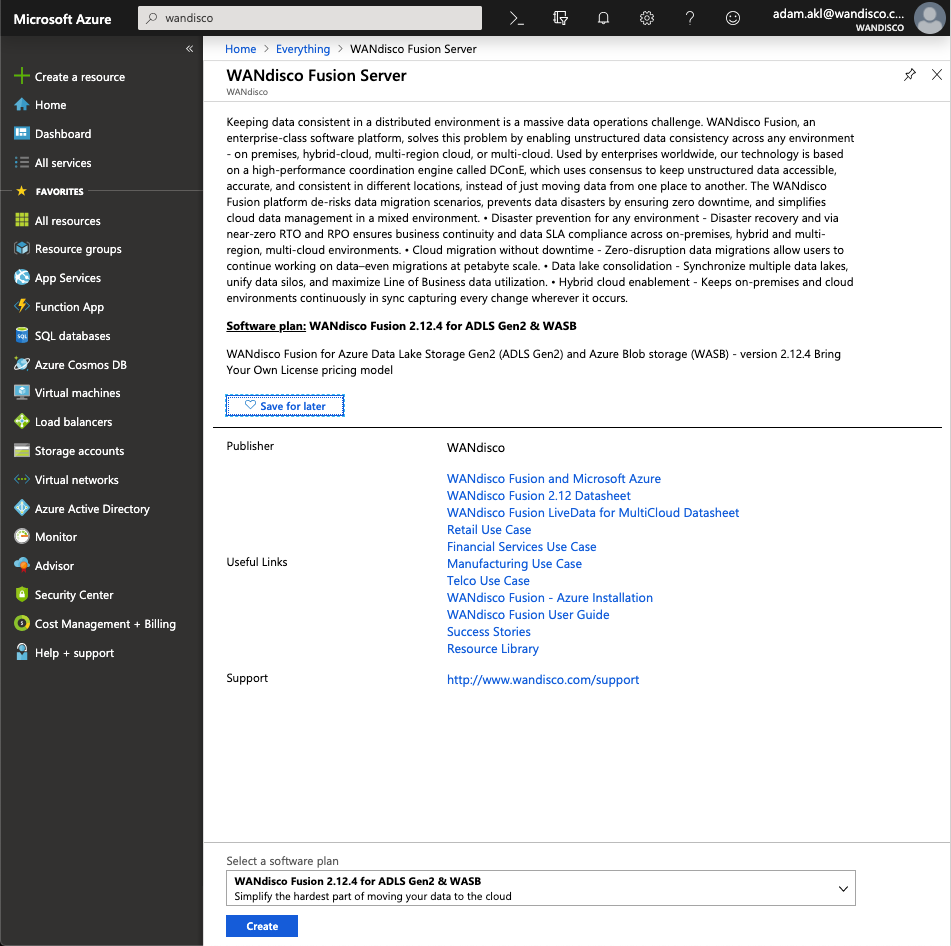Collapse the sidebar with the double chevron
Screen dimensions: 951x946
[189, 49]
